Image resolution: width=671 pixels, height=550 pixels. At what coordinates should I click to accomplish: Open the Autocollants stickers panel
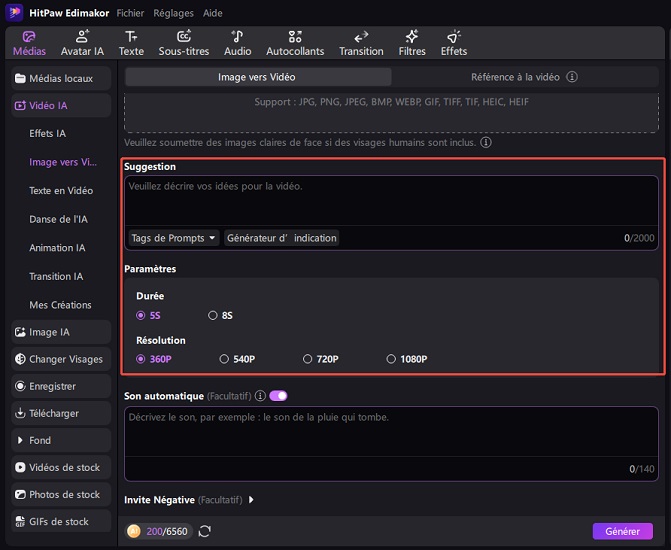[295, 37]
